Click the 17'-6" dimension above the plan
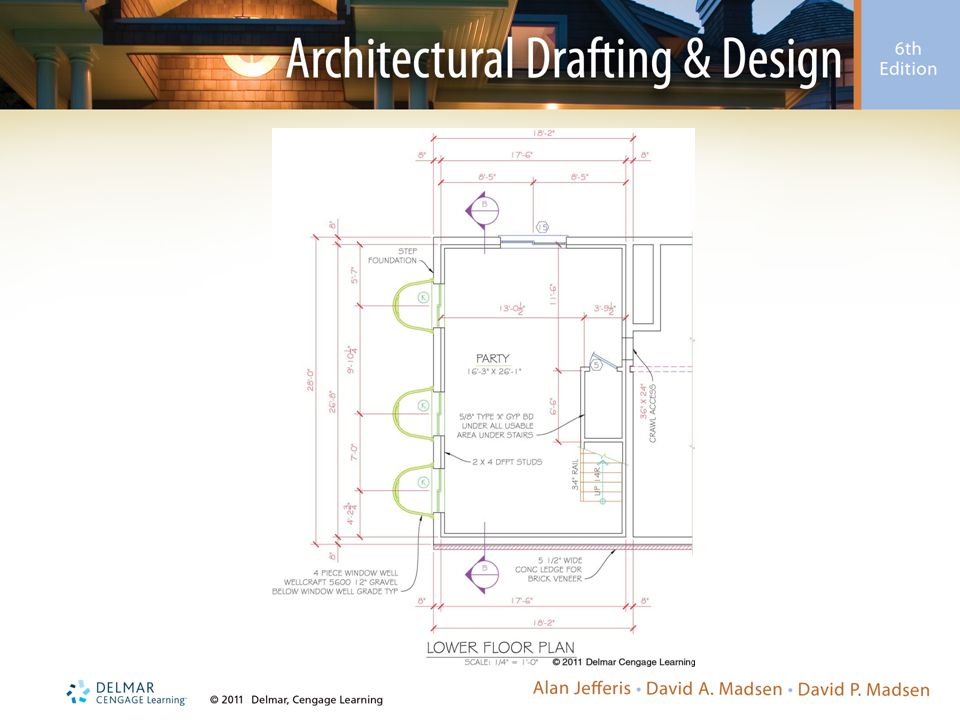 click(x=522, y=155)
